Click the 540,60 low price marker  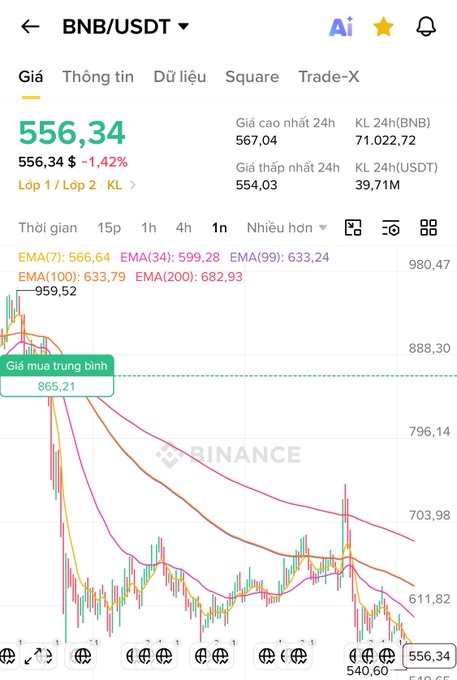pos(367,670)
